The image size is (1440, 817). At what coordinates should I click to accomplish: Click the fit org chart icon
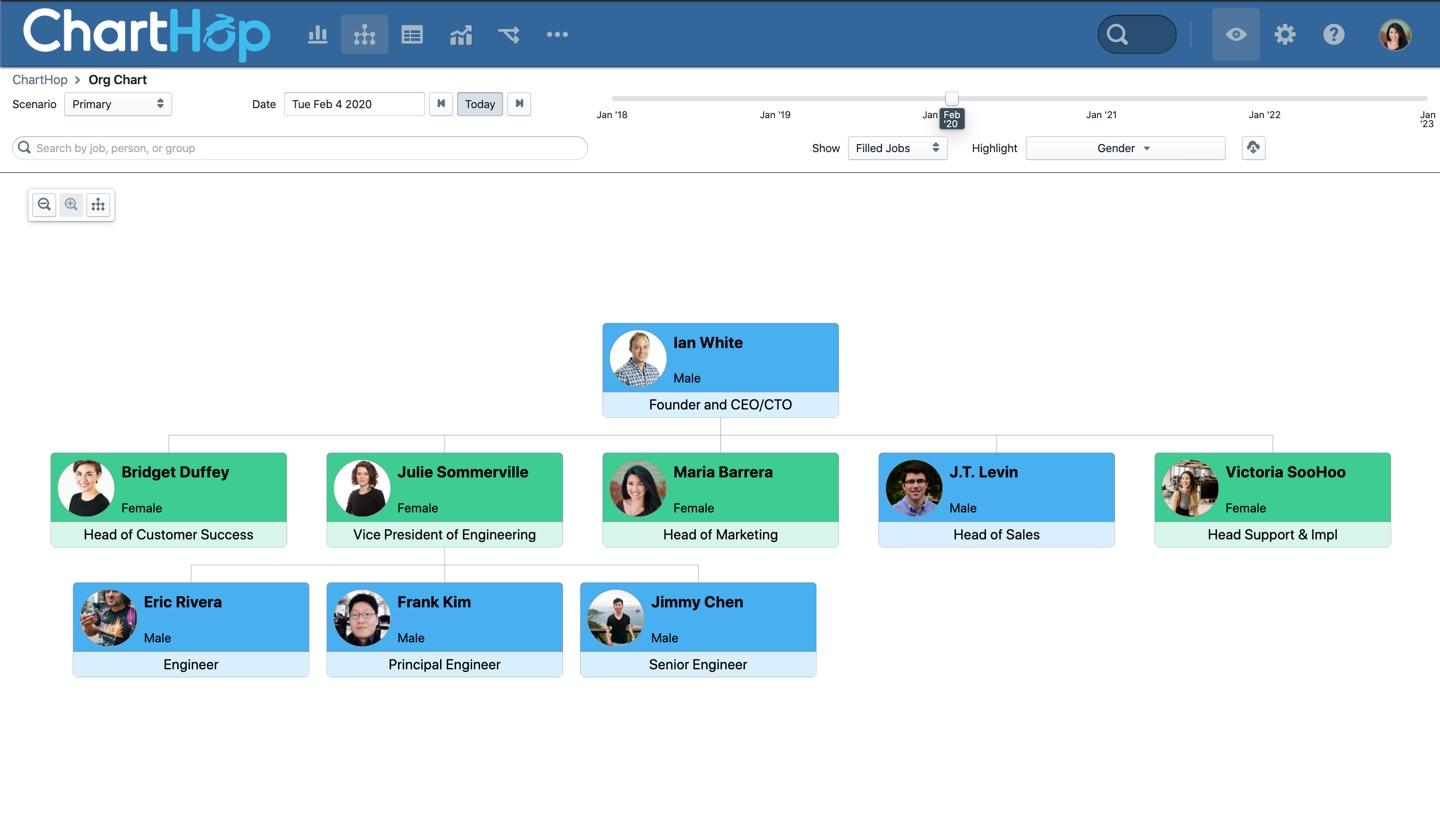(x=98, y=205)
